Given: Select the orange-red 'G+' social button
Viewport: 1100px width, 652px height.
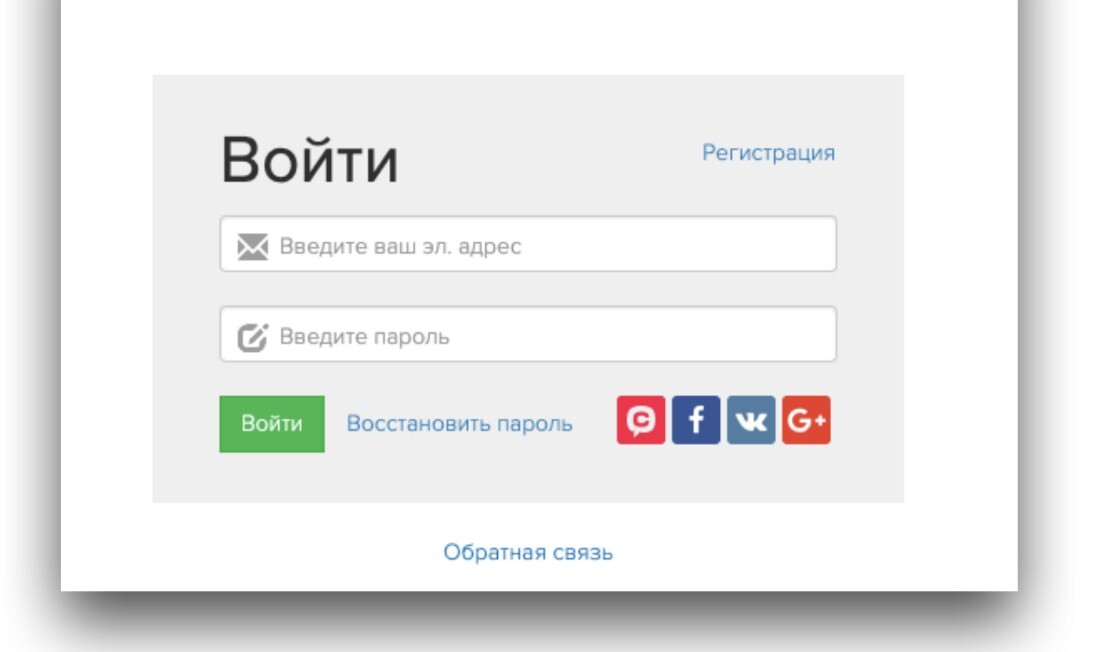Looking at the screenshot, I should click(x=806, y=421).
